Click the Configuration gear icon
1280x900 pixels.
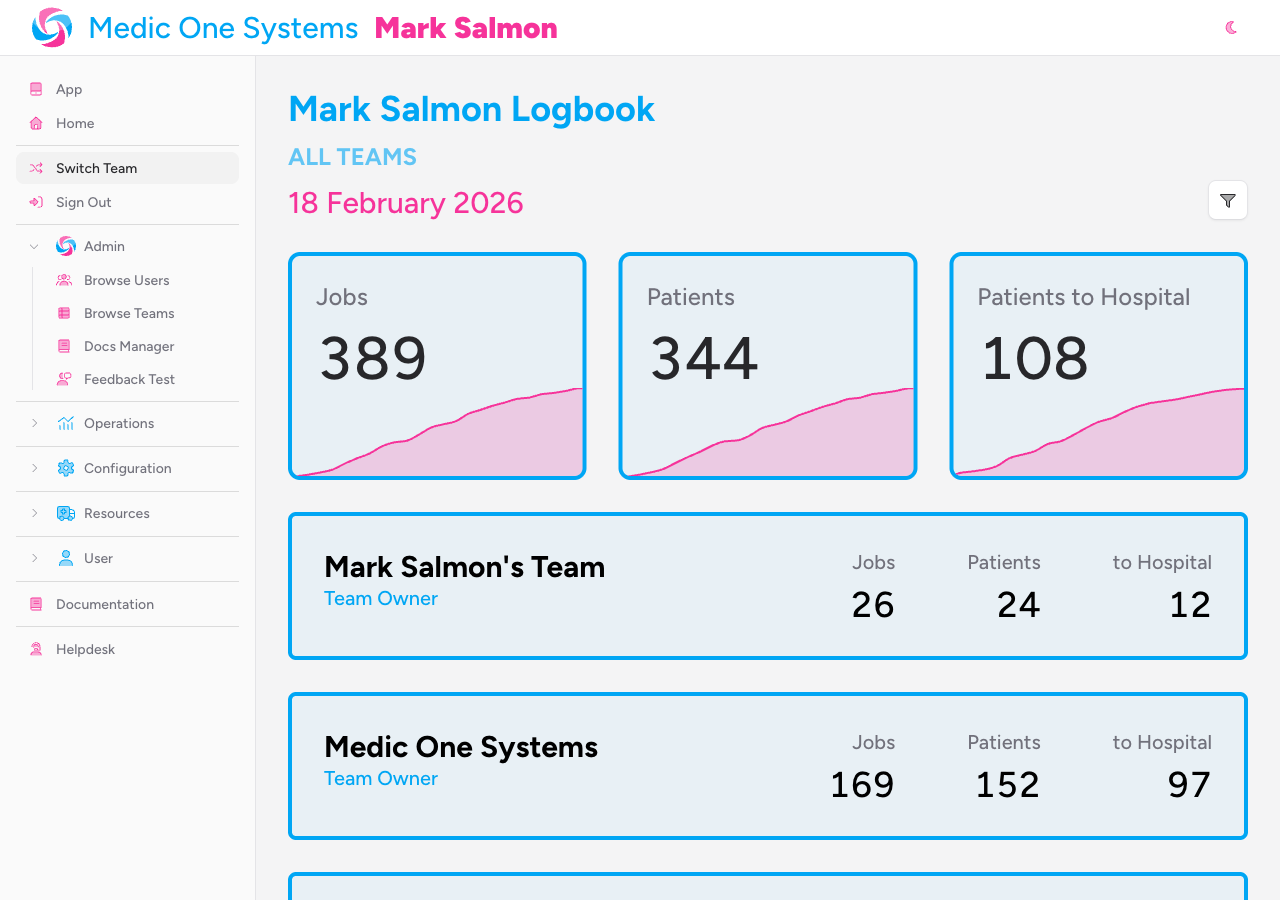[64, 468]
